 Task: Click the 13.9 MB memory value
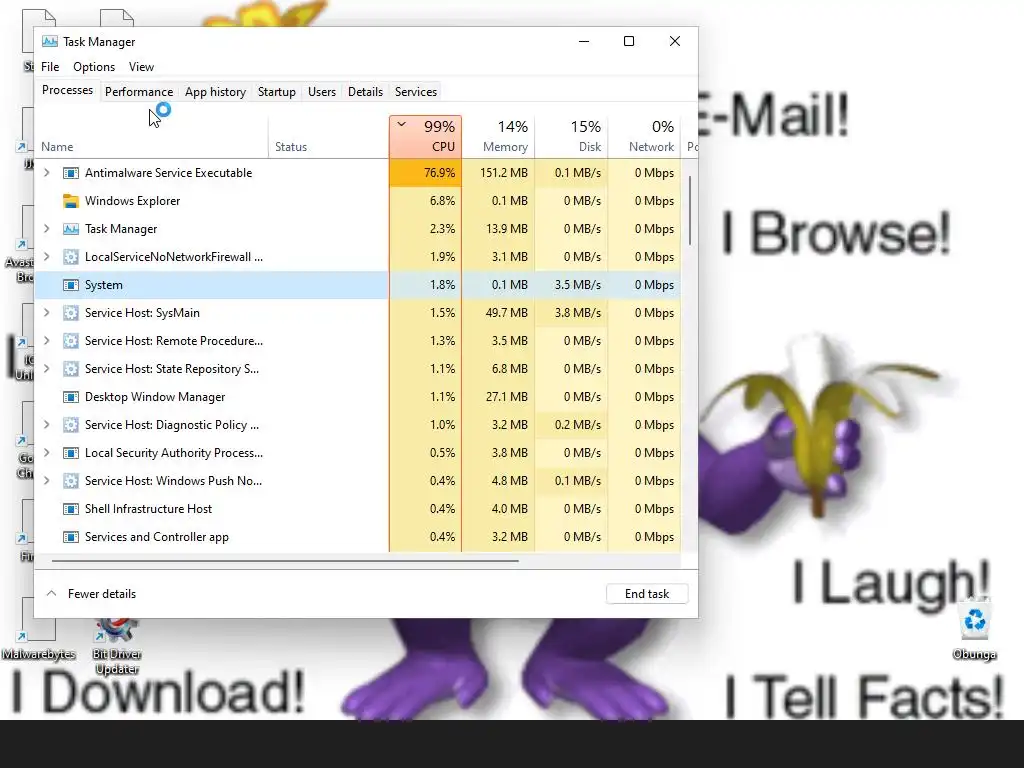[507, 229]
